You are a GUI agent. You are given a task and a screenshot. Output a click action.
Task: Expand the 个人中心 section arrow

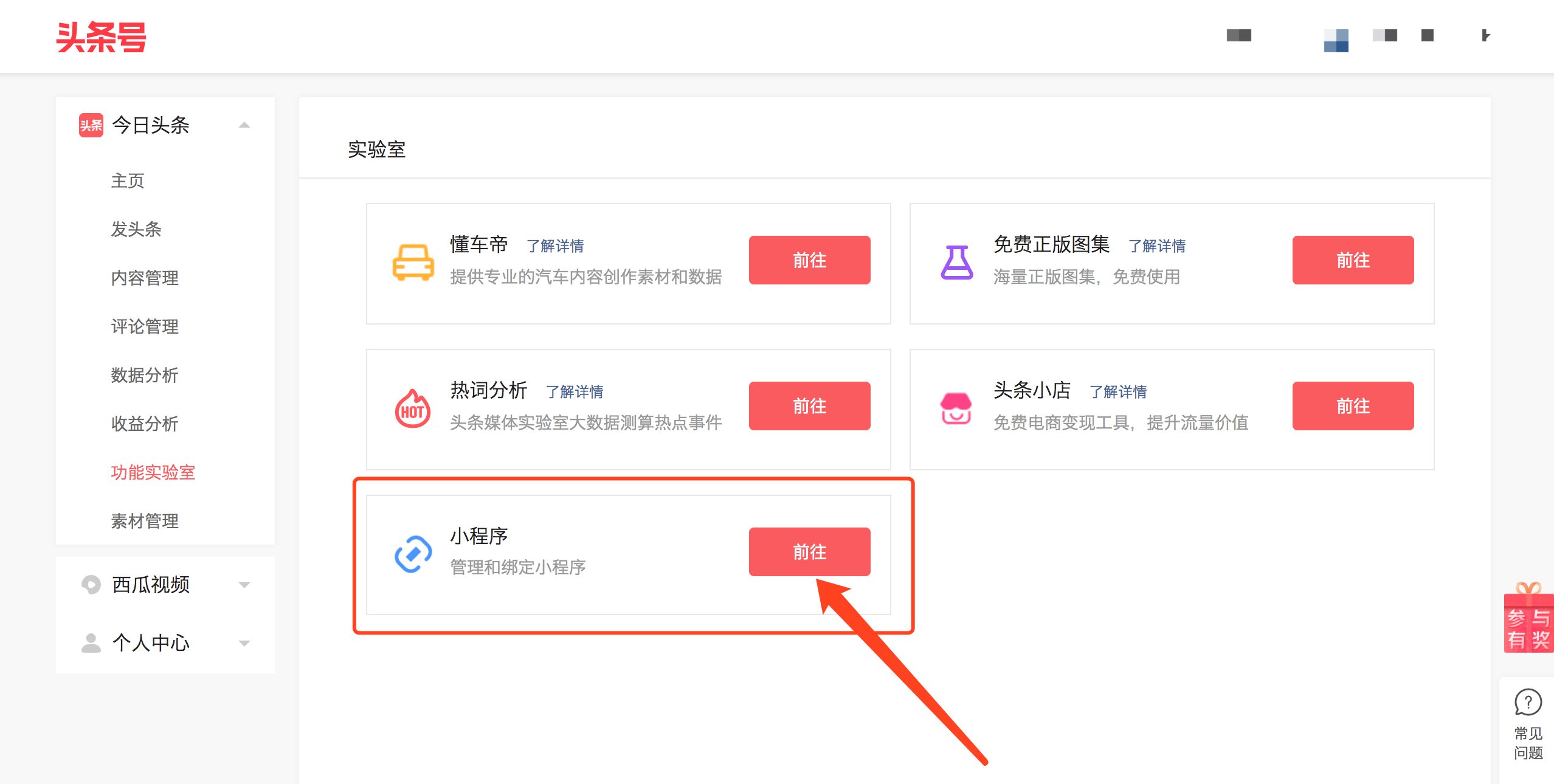tap(244, 644)
